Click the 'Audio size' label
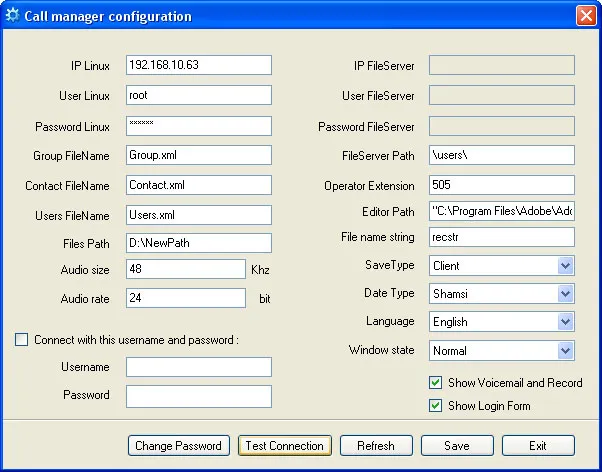602x472 pixels. tap(85, 270)
